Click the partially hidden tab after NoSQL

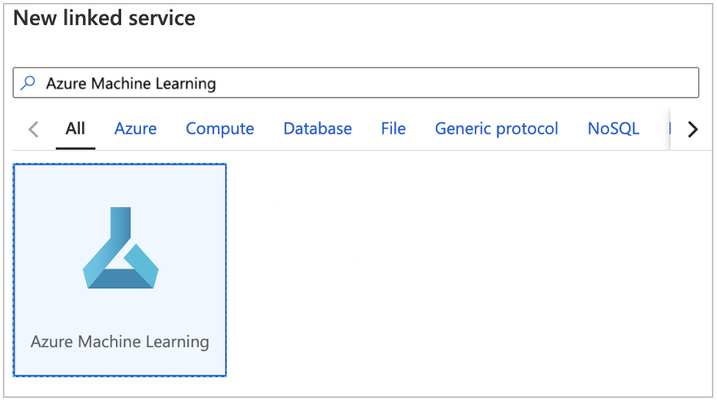click(x=669, y=128)
